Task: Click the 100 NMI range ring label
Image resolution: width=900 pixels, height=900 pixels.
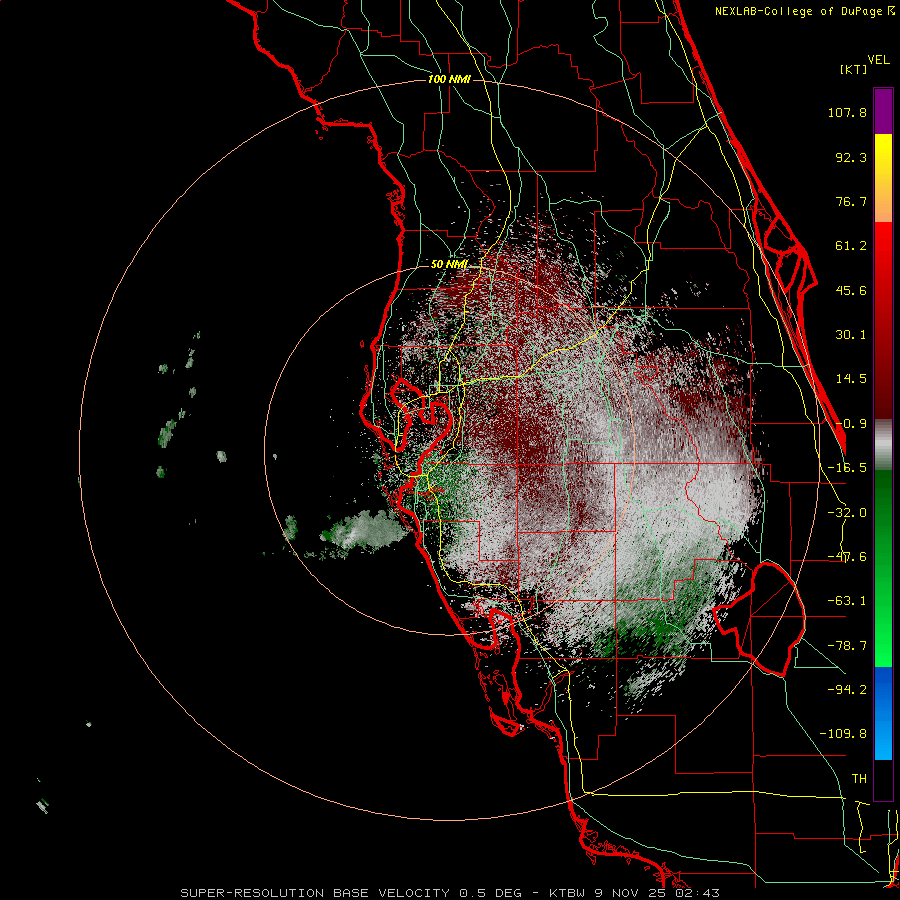Action: coord(449,79)
